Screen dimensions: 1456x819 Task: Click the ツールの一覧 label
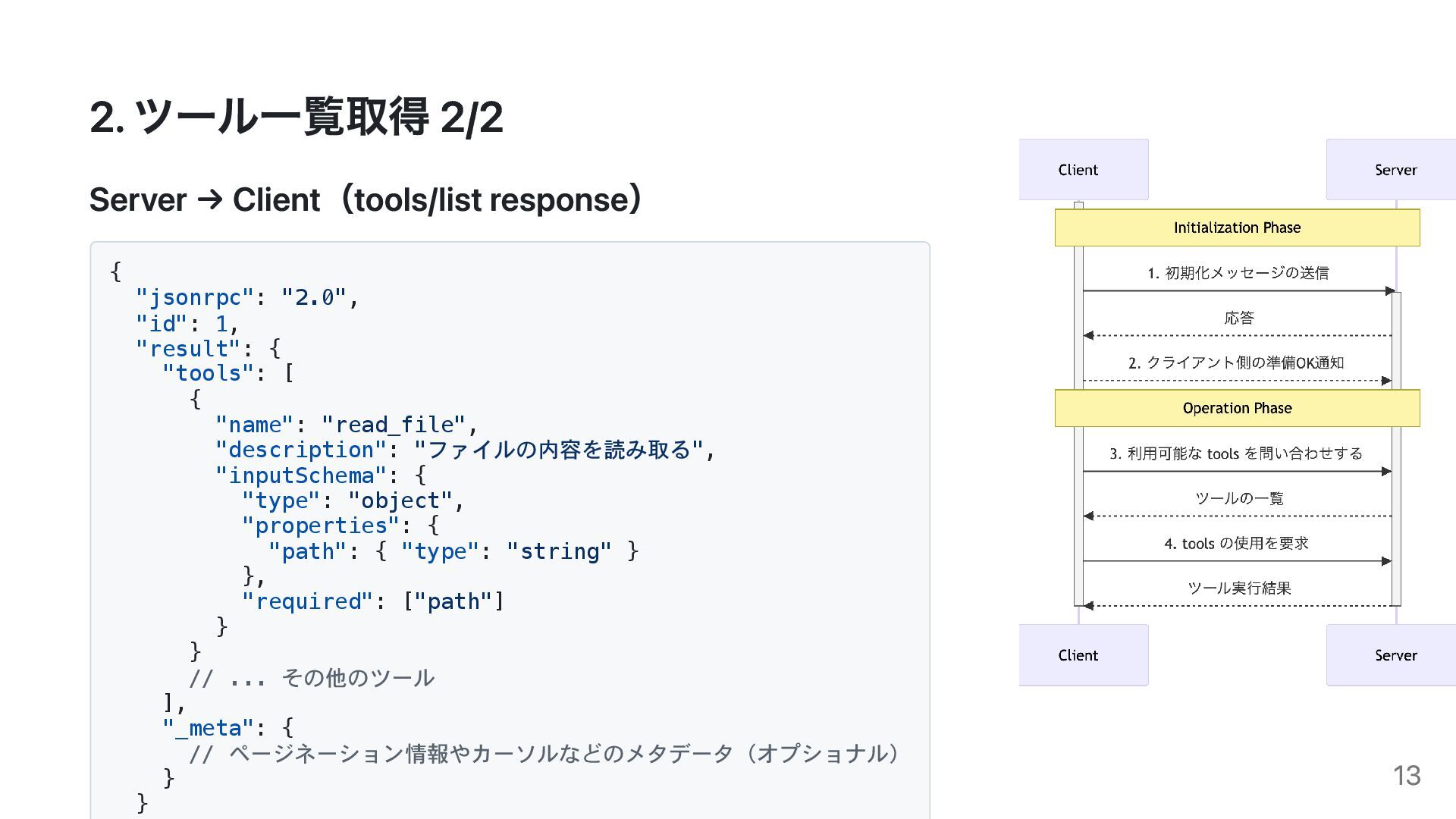coord(1239,498)
